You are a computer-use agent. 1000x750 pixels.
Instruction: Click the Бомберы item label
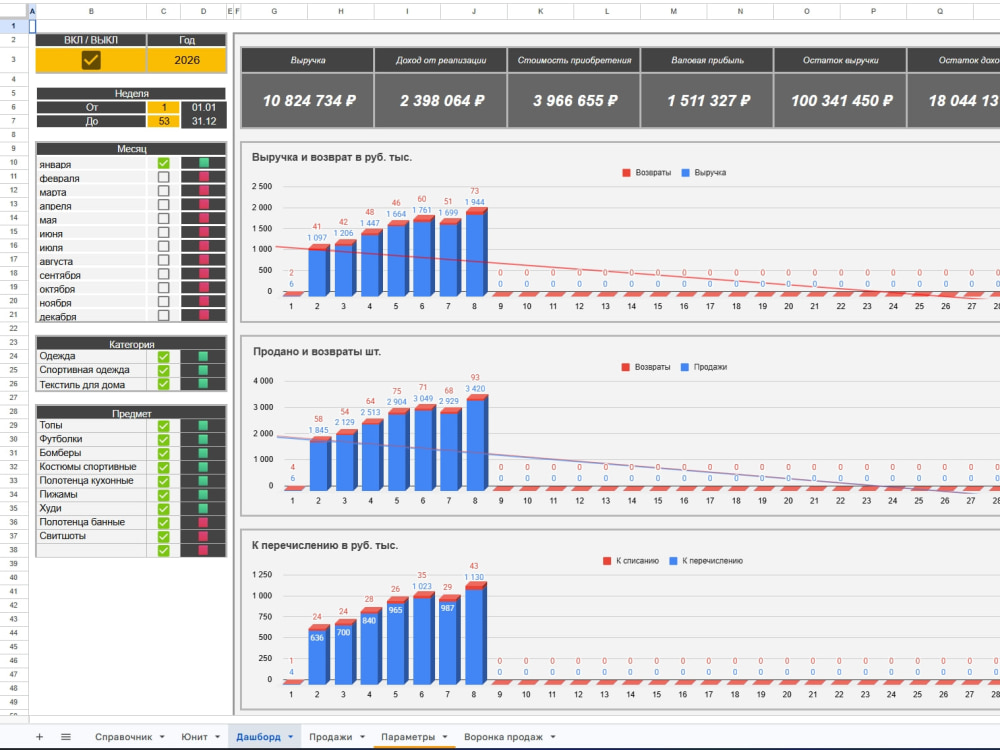60,453
